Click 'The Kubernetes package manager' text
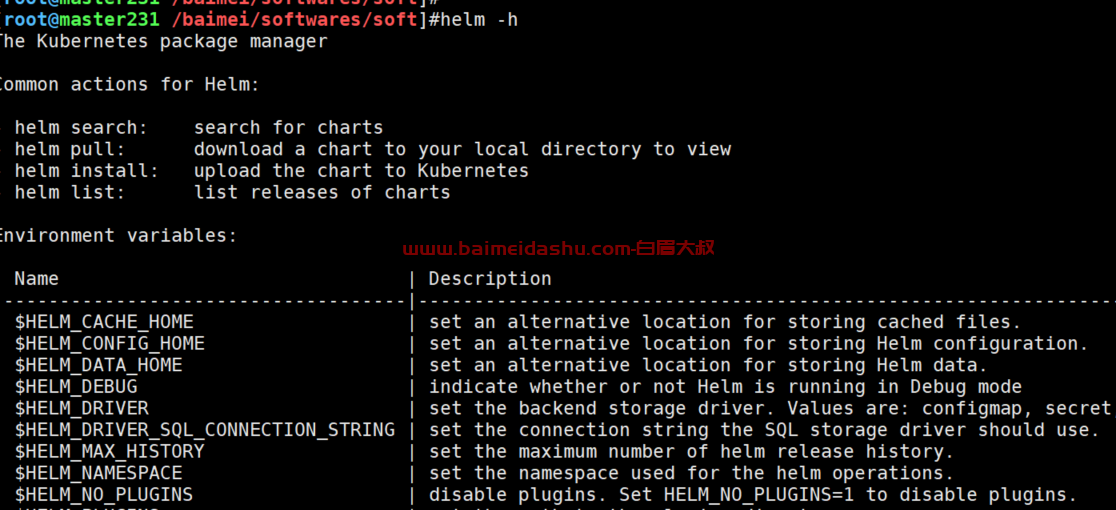Screen dimensions: 1116x510 click(x=162, y=41)
